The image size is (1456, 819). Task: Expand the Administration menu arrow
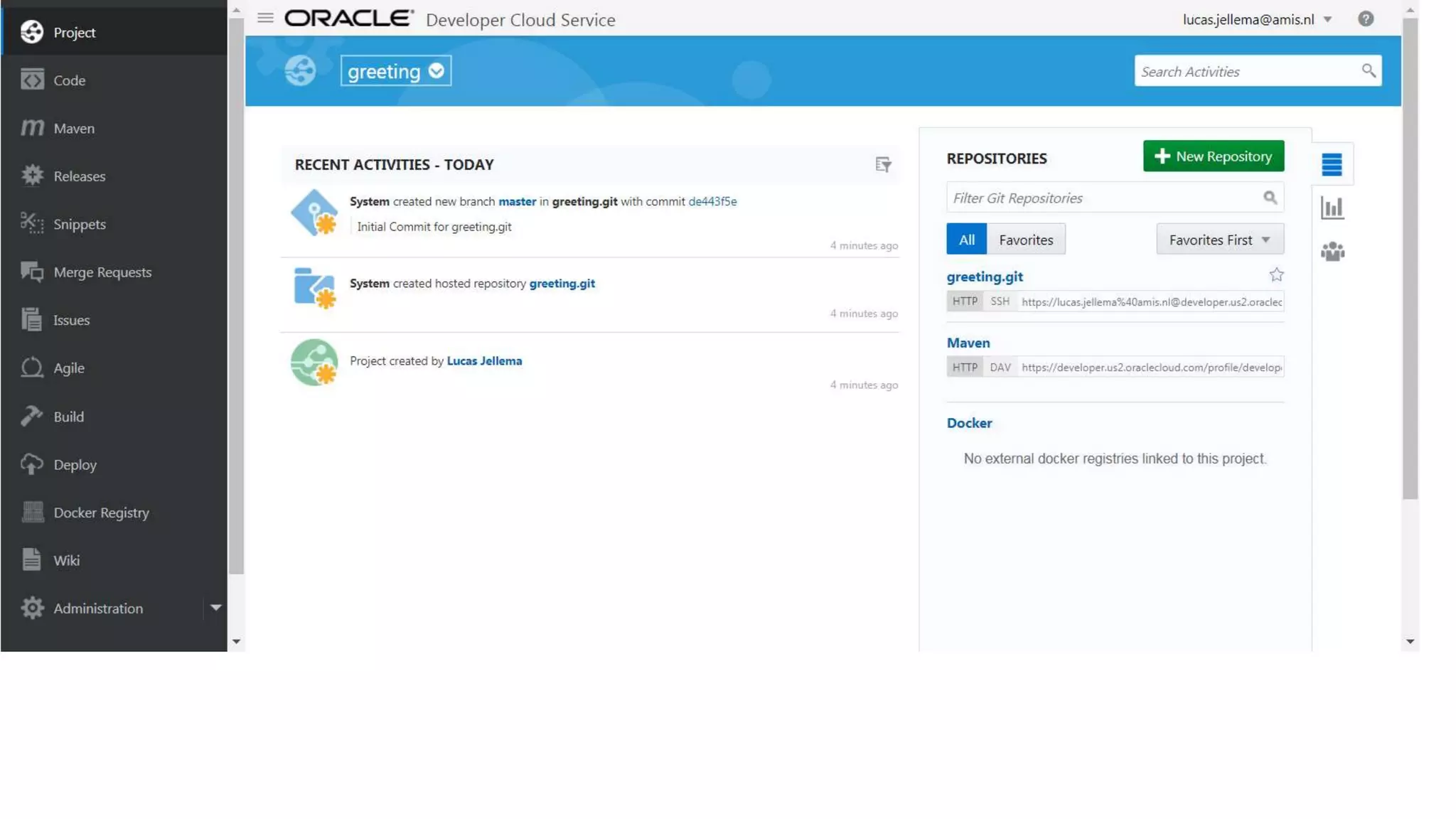215,608
